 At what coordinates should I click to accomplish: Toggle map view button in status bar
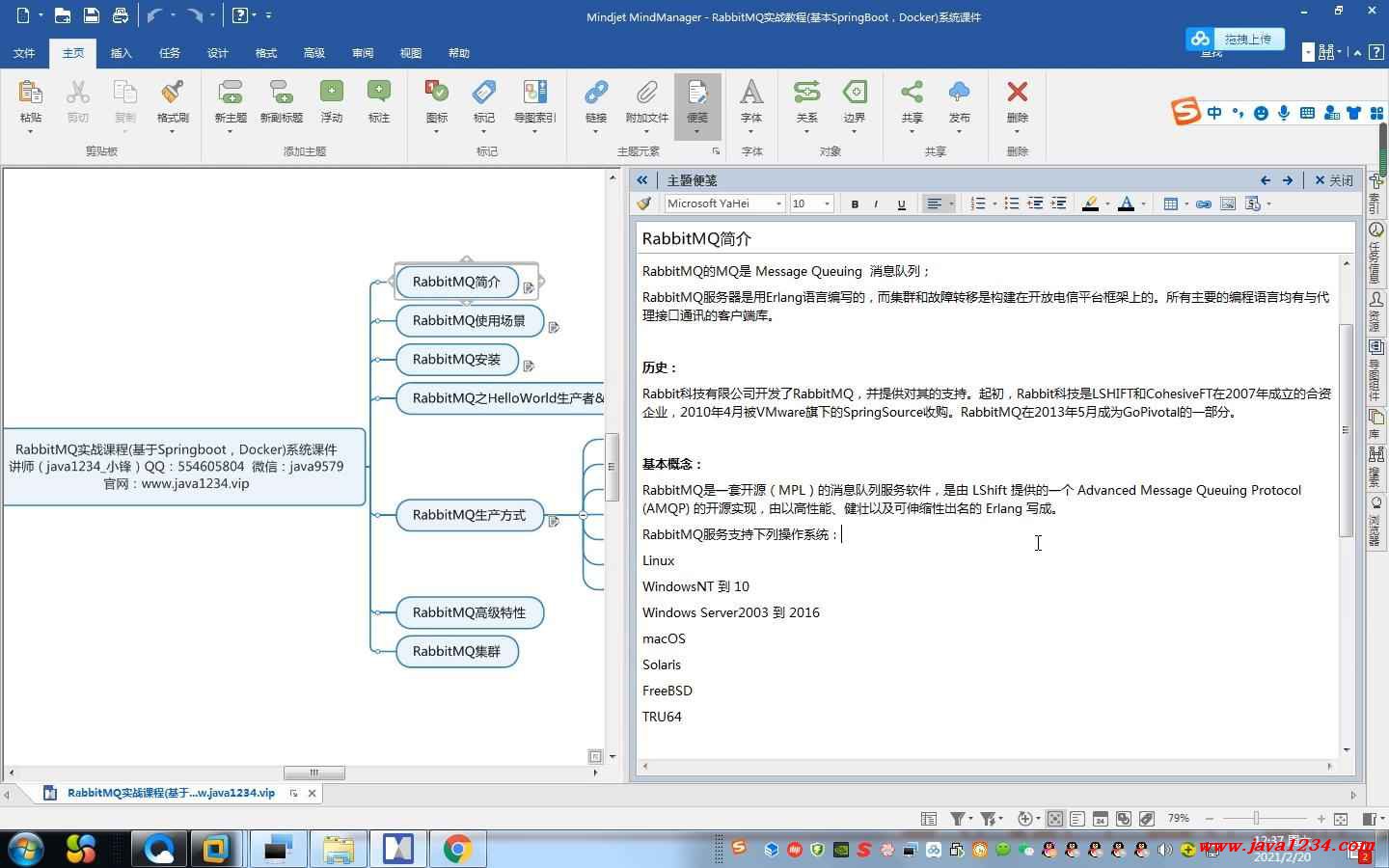pos(1055,819)
